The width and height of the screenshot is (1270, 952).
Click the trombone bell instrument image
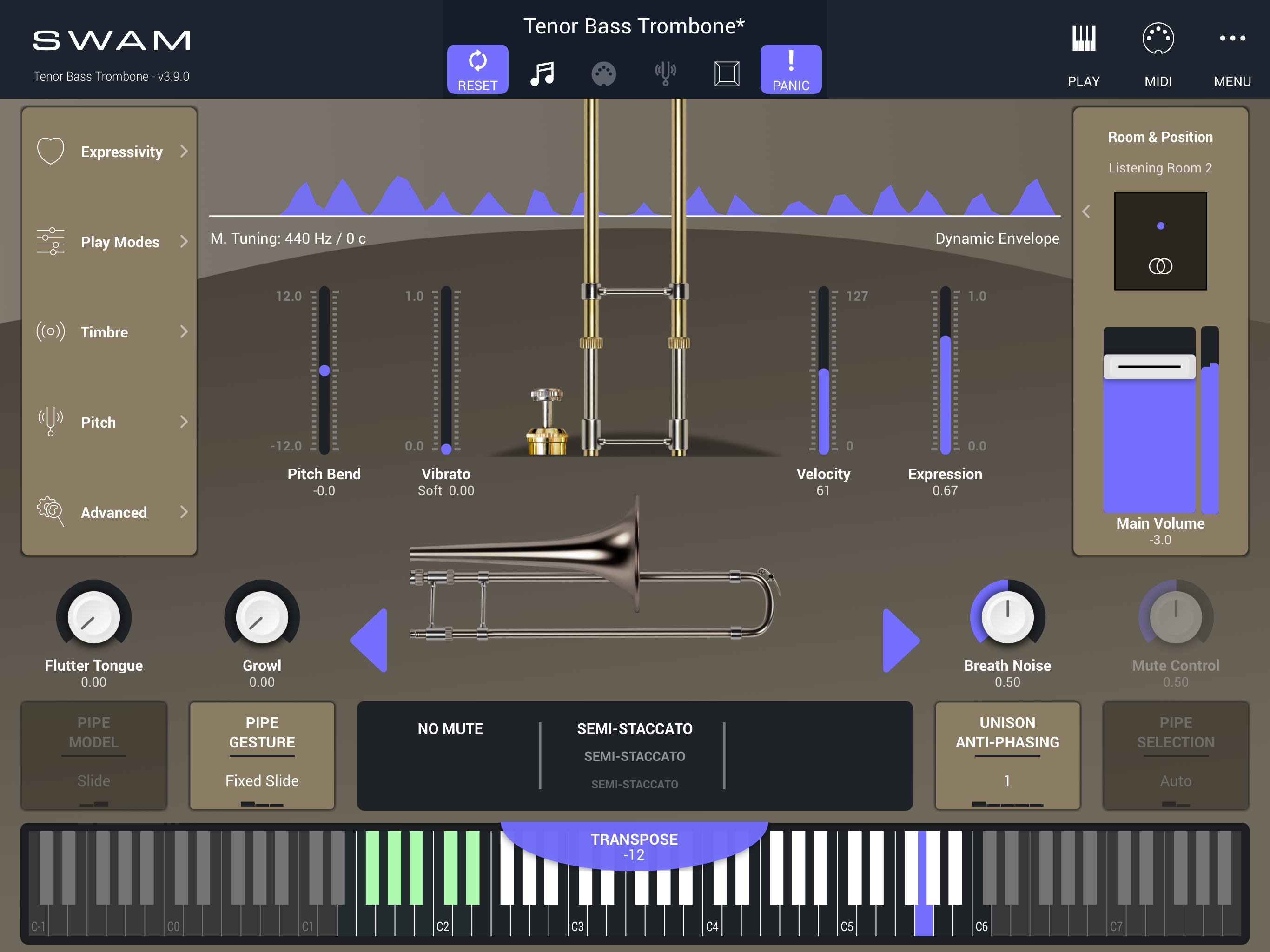pos(594,569)
